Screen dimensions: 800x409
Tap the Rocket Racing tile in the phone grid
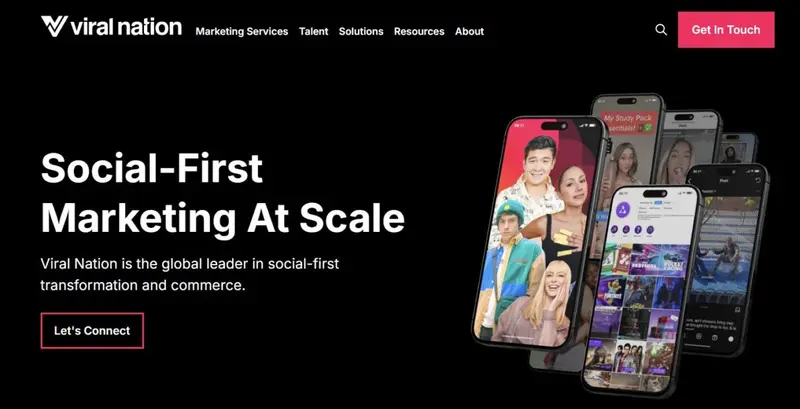pyautogui.click(x=674, y=262)
